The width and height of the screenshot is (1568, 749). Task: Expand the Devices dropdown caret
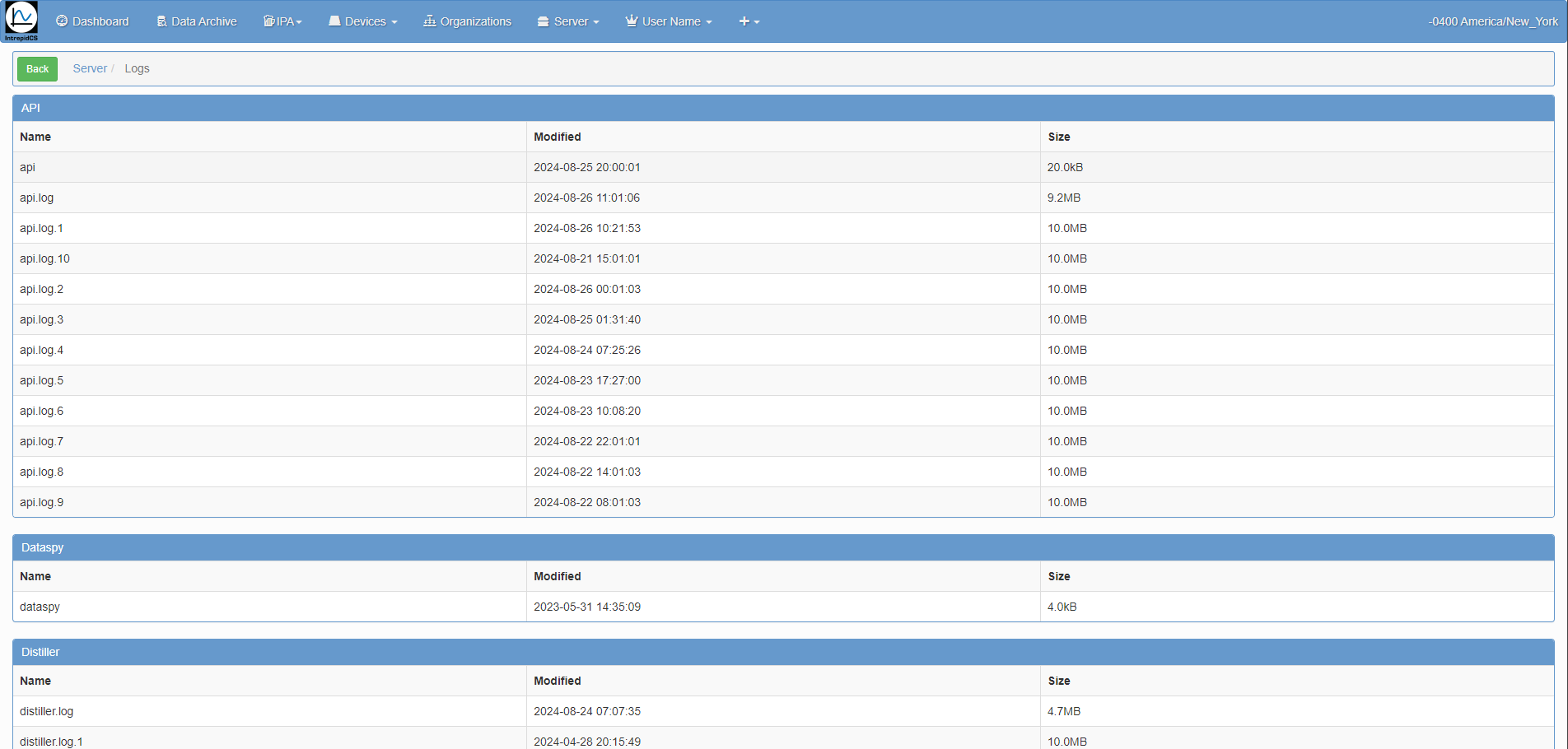(x=394, y=22)
